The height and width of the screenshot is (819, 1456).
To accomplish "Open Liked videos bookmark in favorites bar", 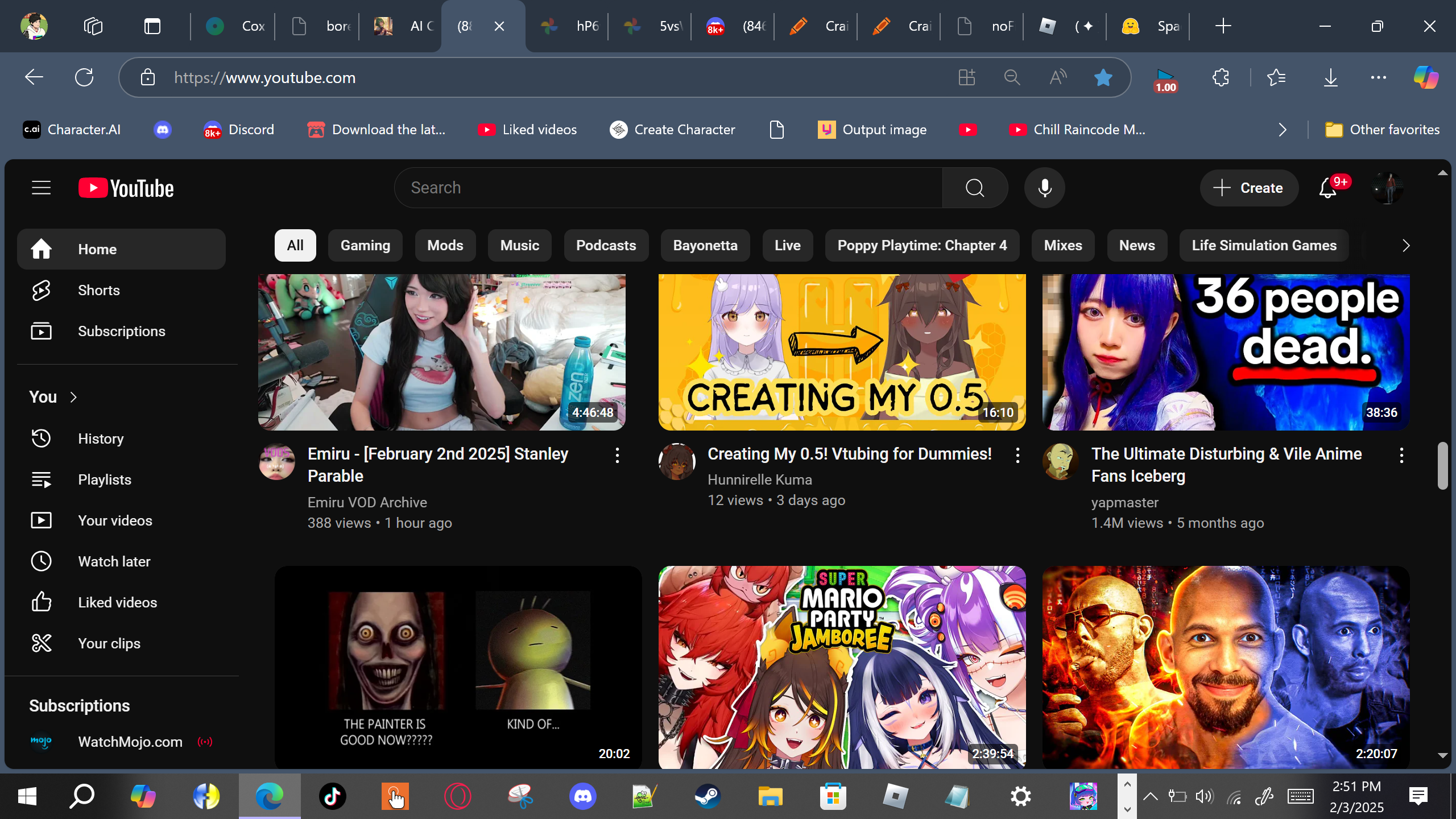I will [x=527, y=130].
